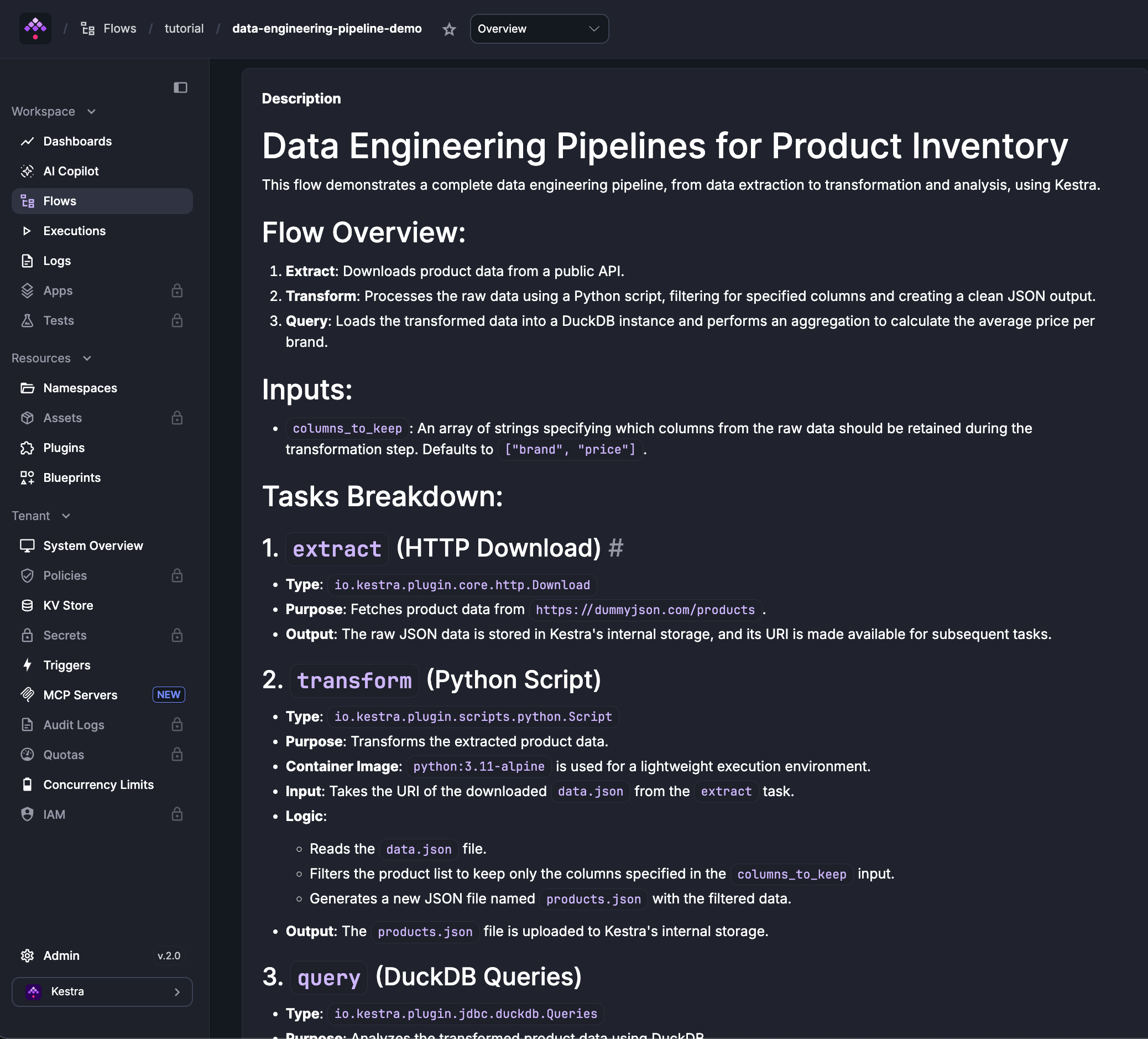Image resolution: width=1148 pixels, height=1039 pixels.
Task: Click the python:3.11-alpine code text
Action: [x=479, y=767]
